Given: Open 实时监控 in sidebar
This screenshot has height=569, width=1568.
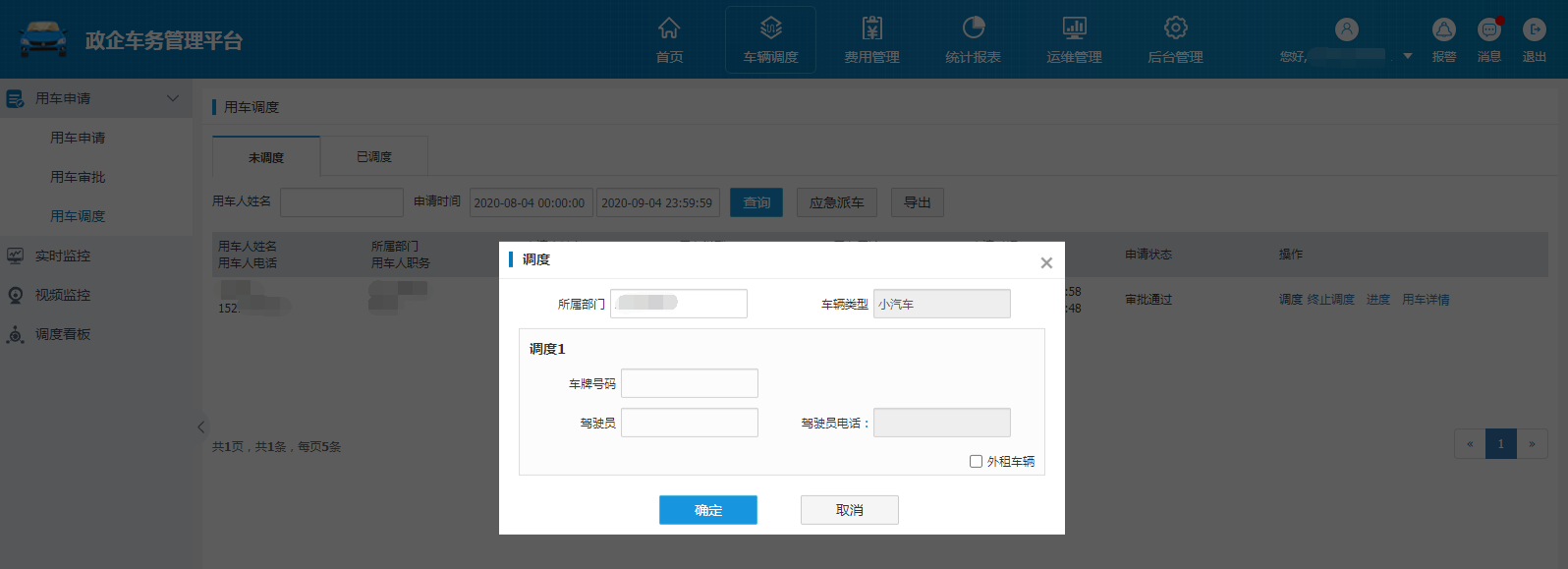Looking at the screenshot, I should (63, 256).
